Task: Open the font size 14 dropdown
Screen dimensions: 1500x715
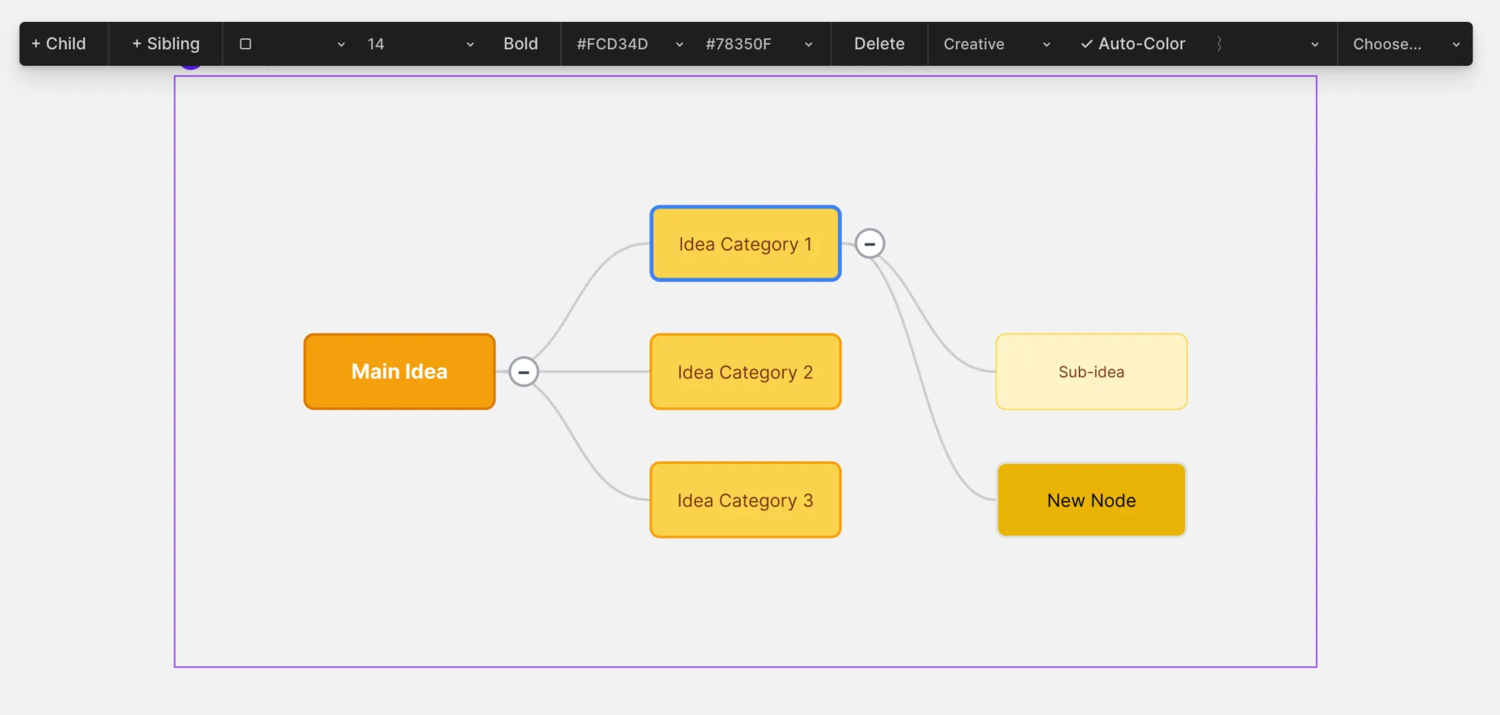Action: click(420, 44)
